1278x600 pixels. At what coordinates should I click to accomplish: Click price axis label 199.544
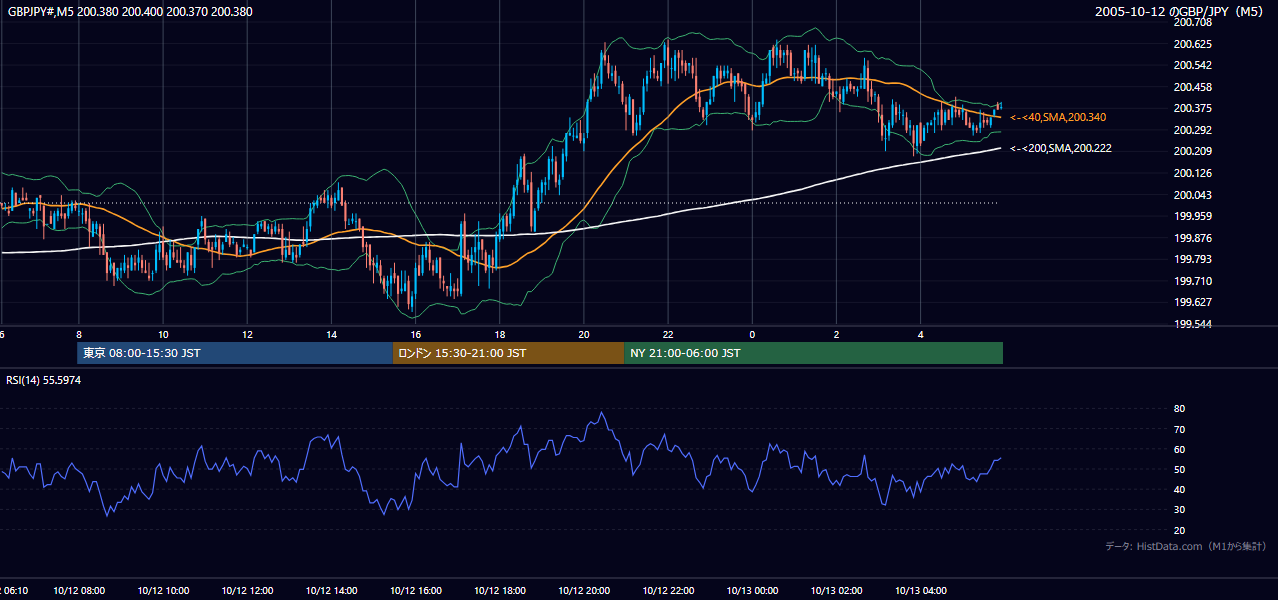pos(1193,324)
